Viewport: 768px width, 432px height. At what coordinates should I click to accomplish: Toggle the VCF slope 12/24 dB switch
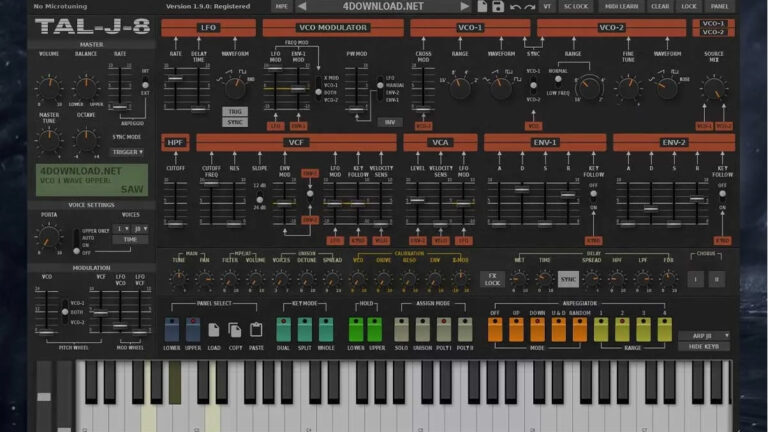point(260,196)
